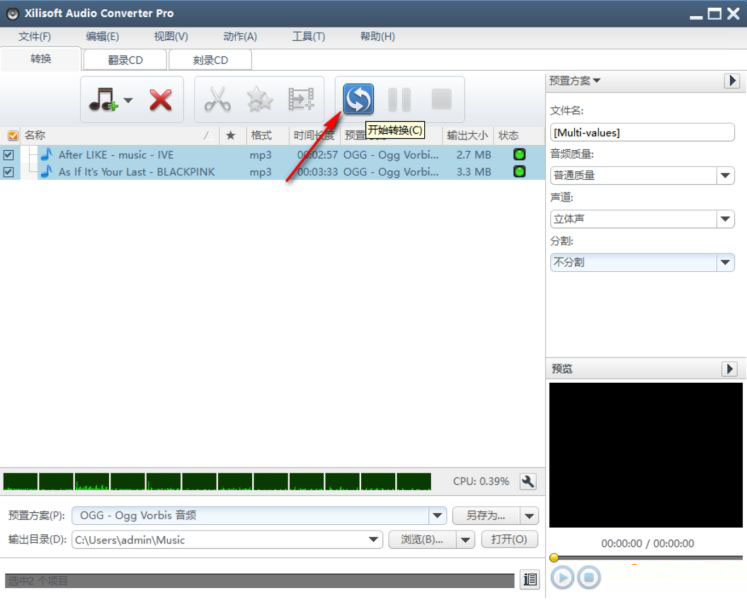The height and width of the screenshot is (600, 747).
Task: Stop the preview playback button
Action: click(589, 578)
